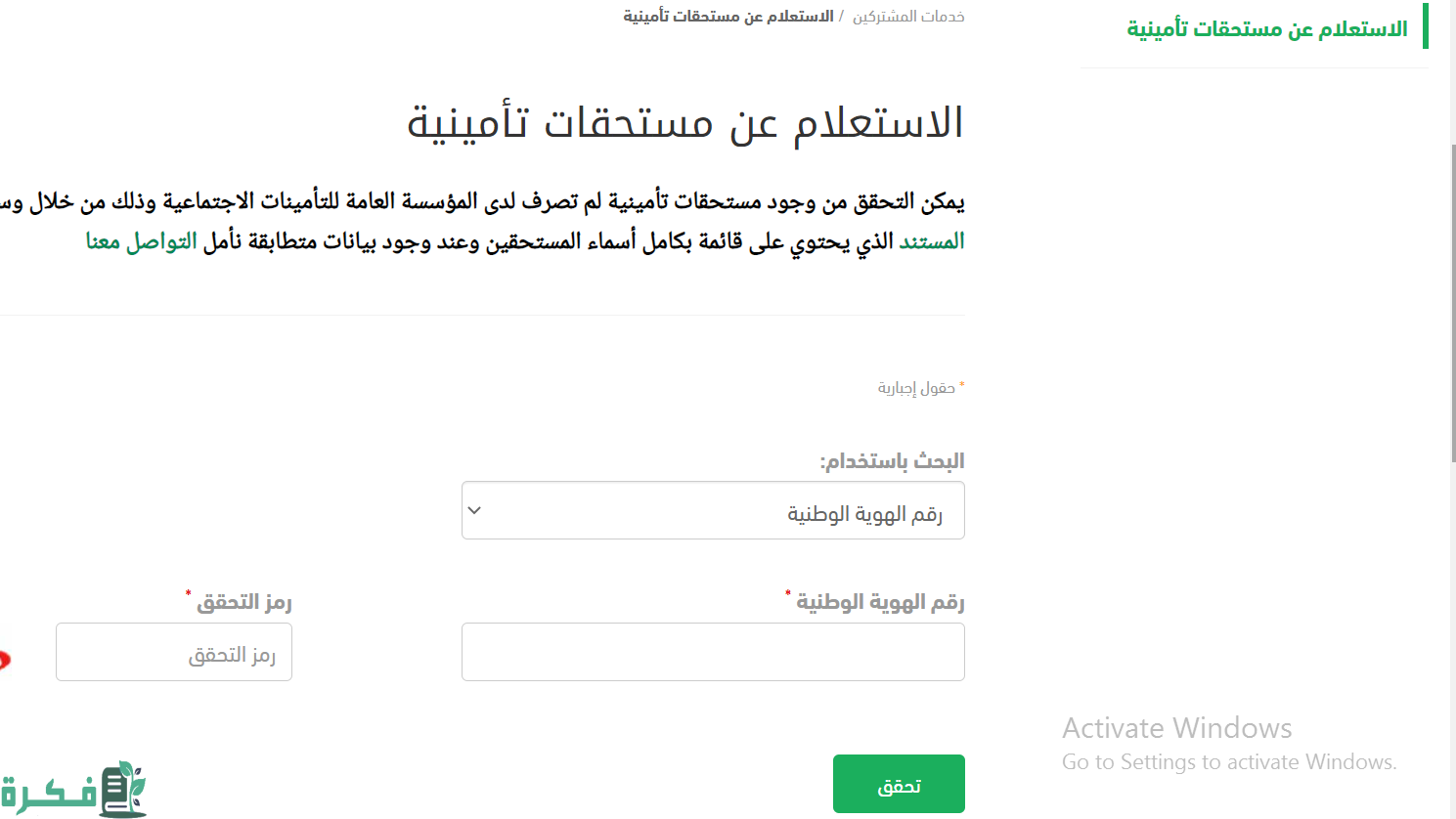This screenshot has width=1456, height=819.
Task: Follow the التواصل معنا link
Action: 142,241
